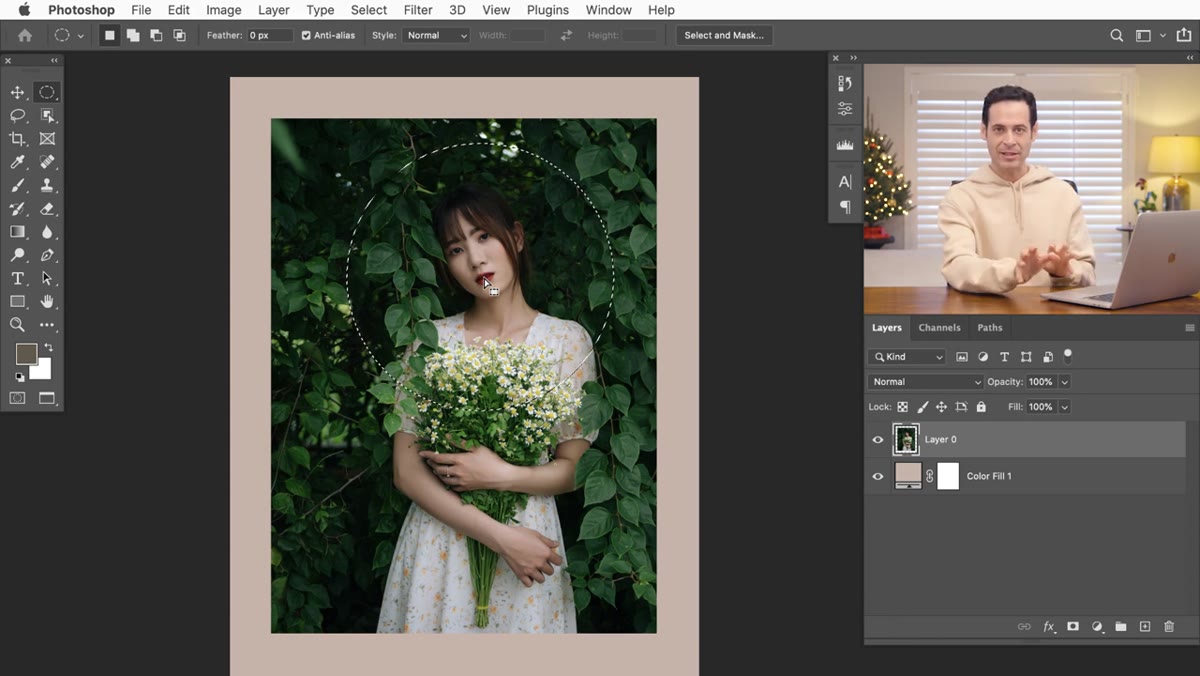The width and height of the screenshot is (1200, 676).
Task: Open the Kind filter dropdown
Action: tap(907, 357)
